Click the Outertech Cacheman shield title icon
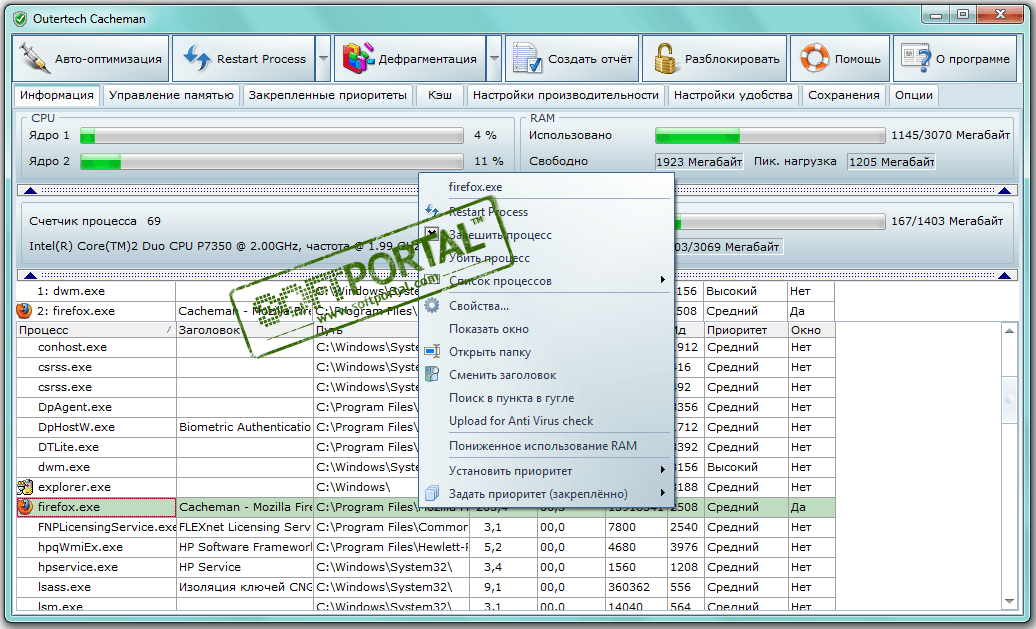Screen dimensions: 1036x629 (x=20, y=19)
